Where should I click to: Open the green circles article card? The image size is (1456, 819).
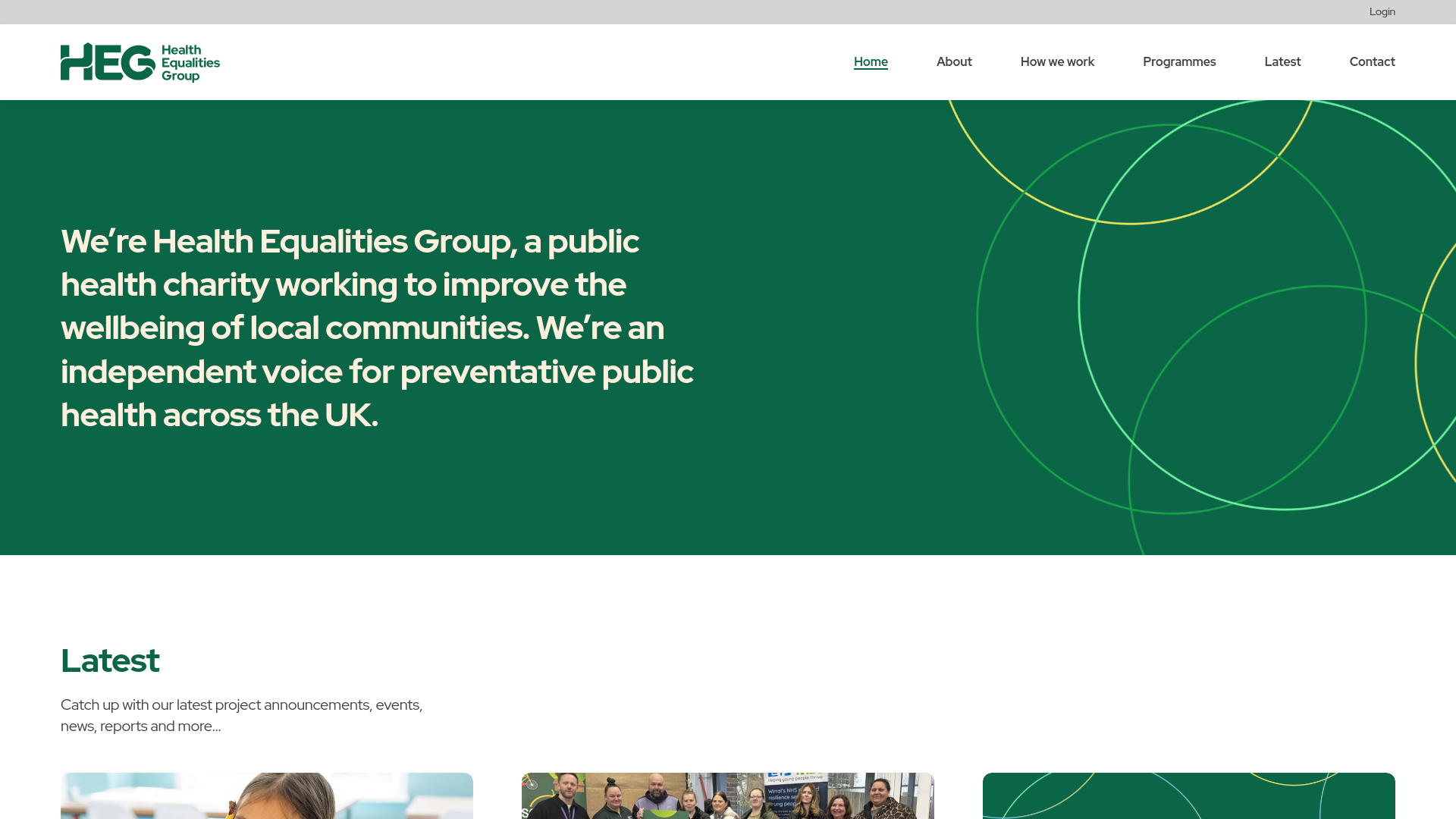[x=1189, y=795]
